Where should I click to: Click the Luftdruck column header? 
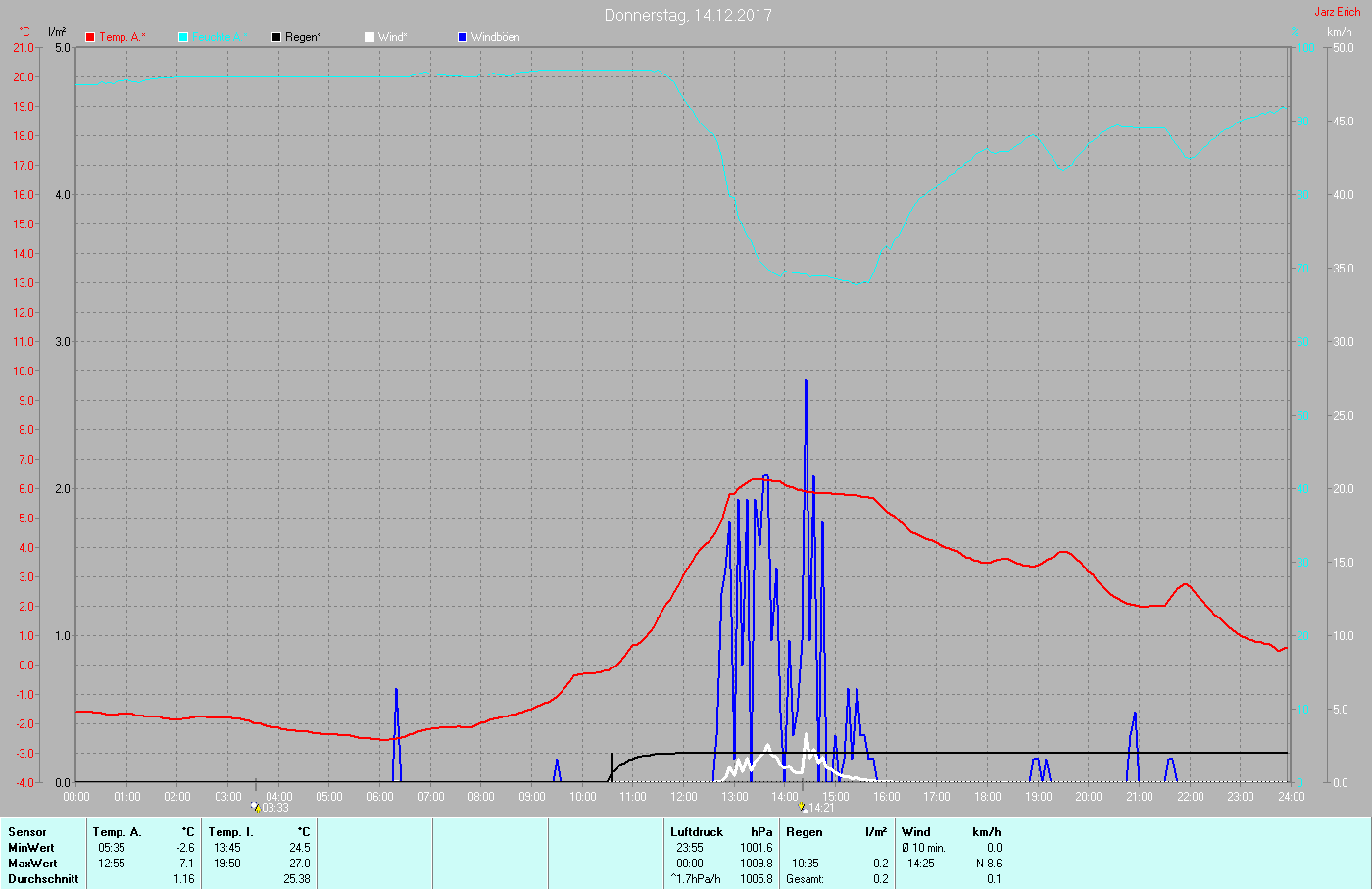[x=697, y=832]
